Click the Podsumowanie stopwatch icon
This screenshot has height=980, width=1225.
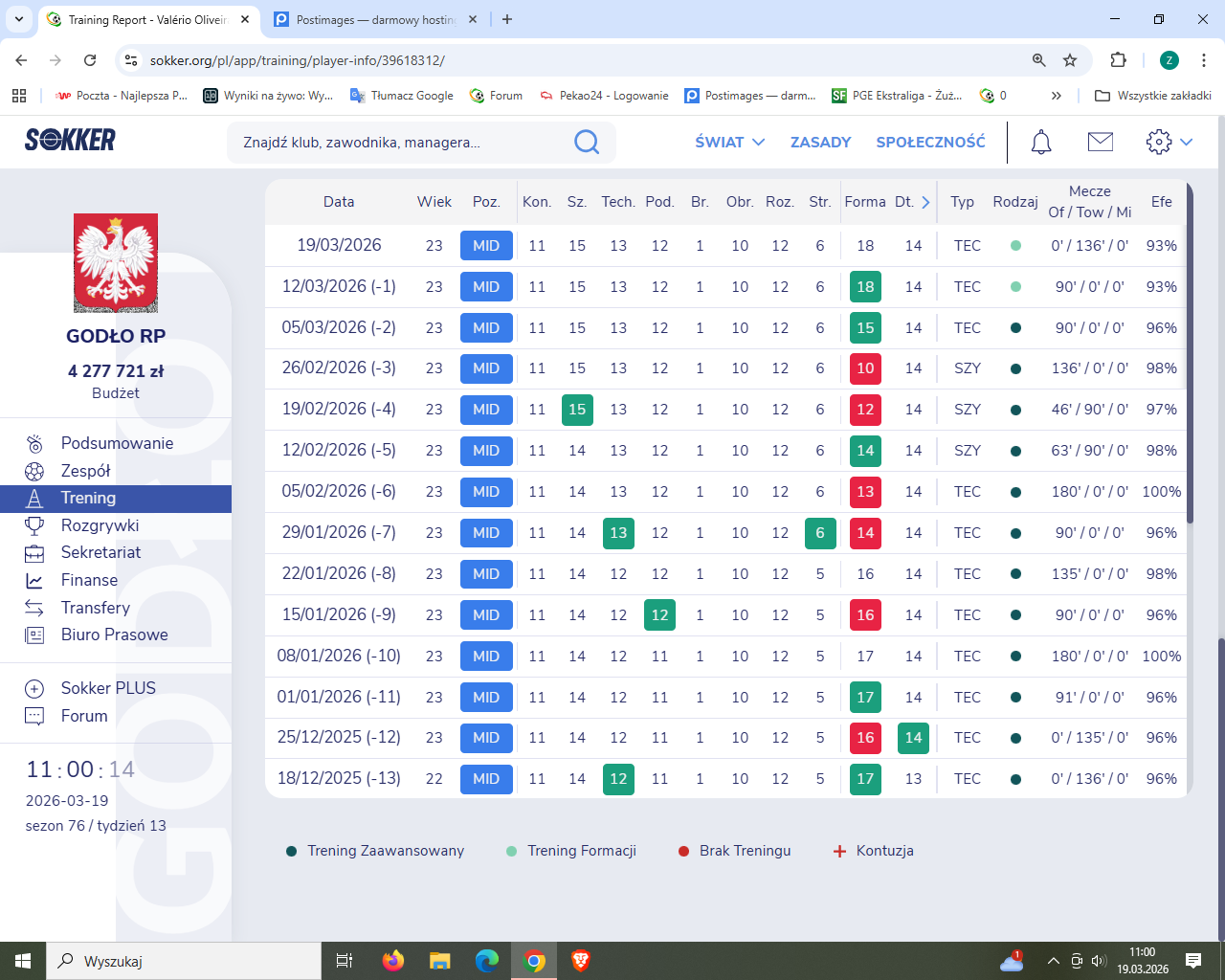pos(34,443)
